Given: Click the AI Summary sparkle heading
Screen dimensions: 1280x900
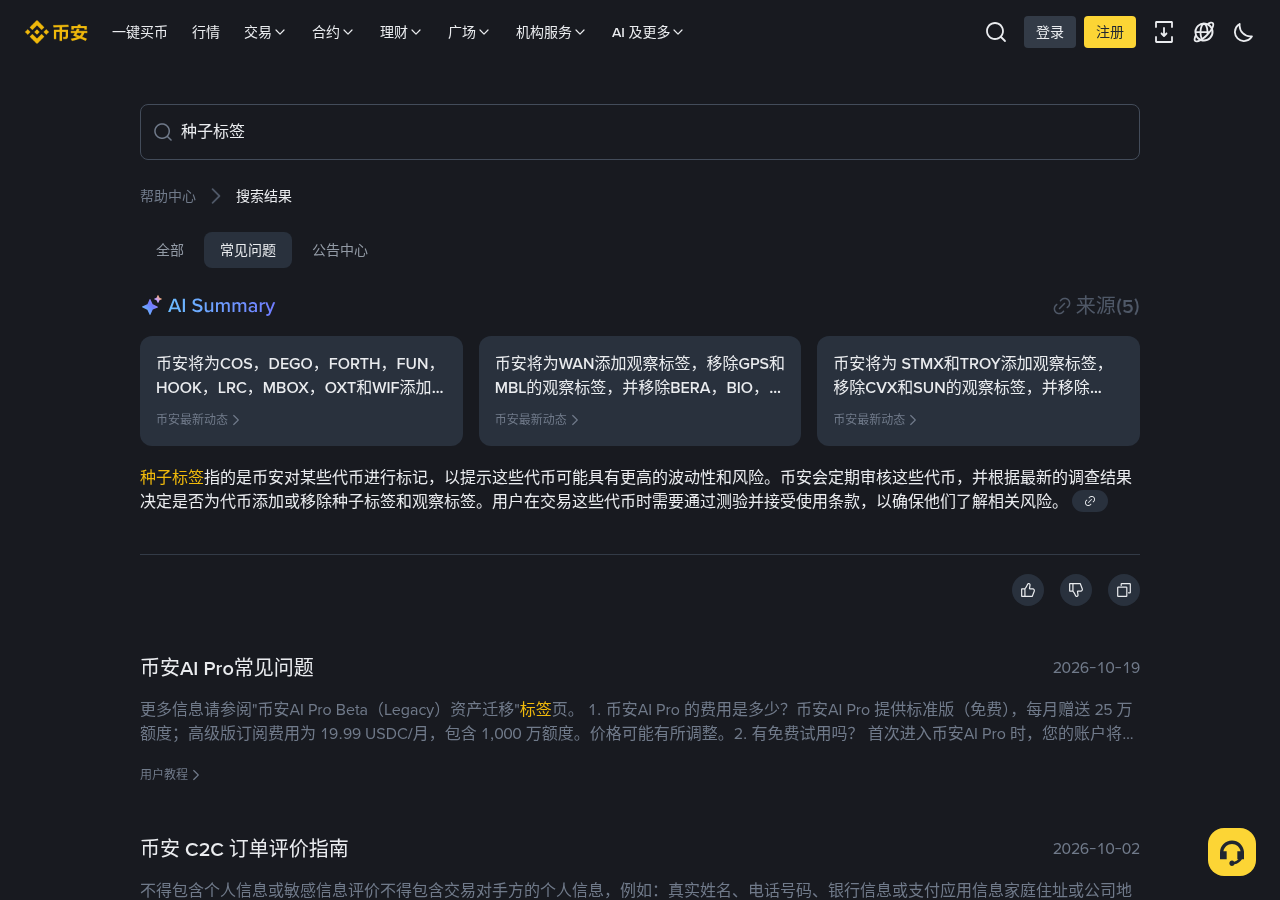Looking at the screenshot, I should (208, 306).
